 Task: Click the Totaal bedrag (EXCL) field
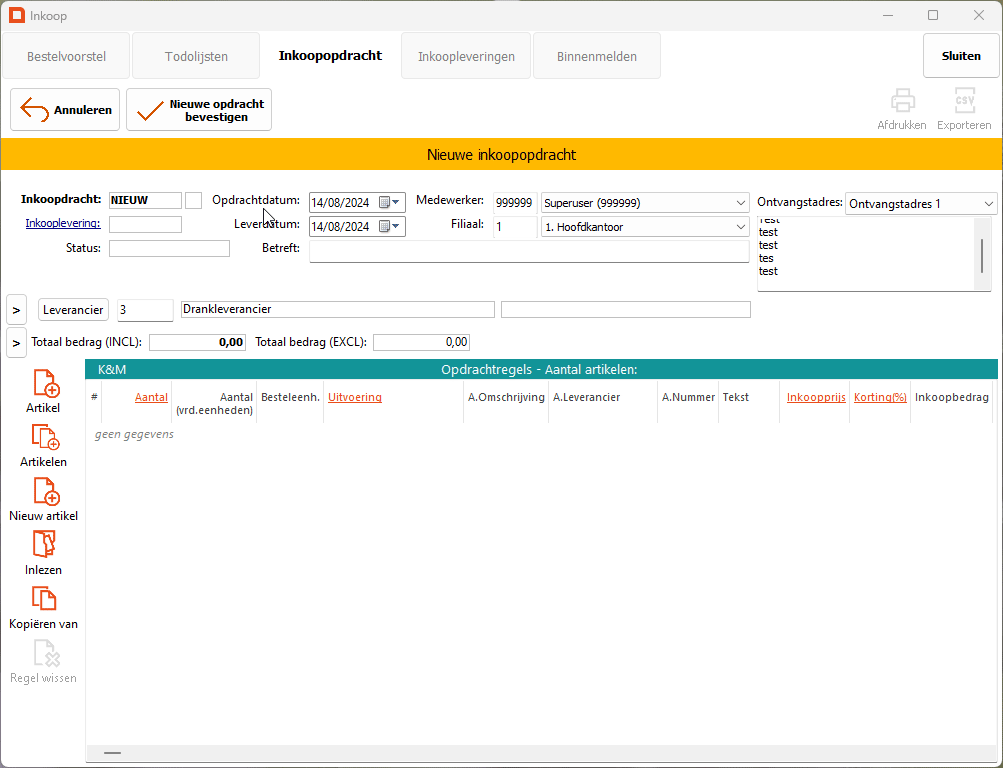tap(422, 342)
